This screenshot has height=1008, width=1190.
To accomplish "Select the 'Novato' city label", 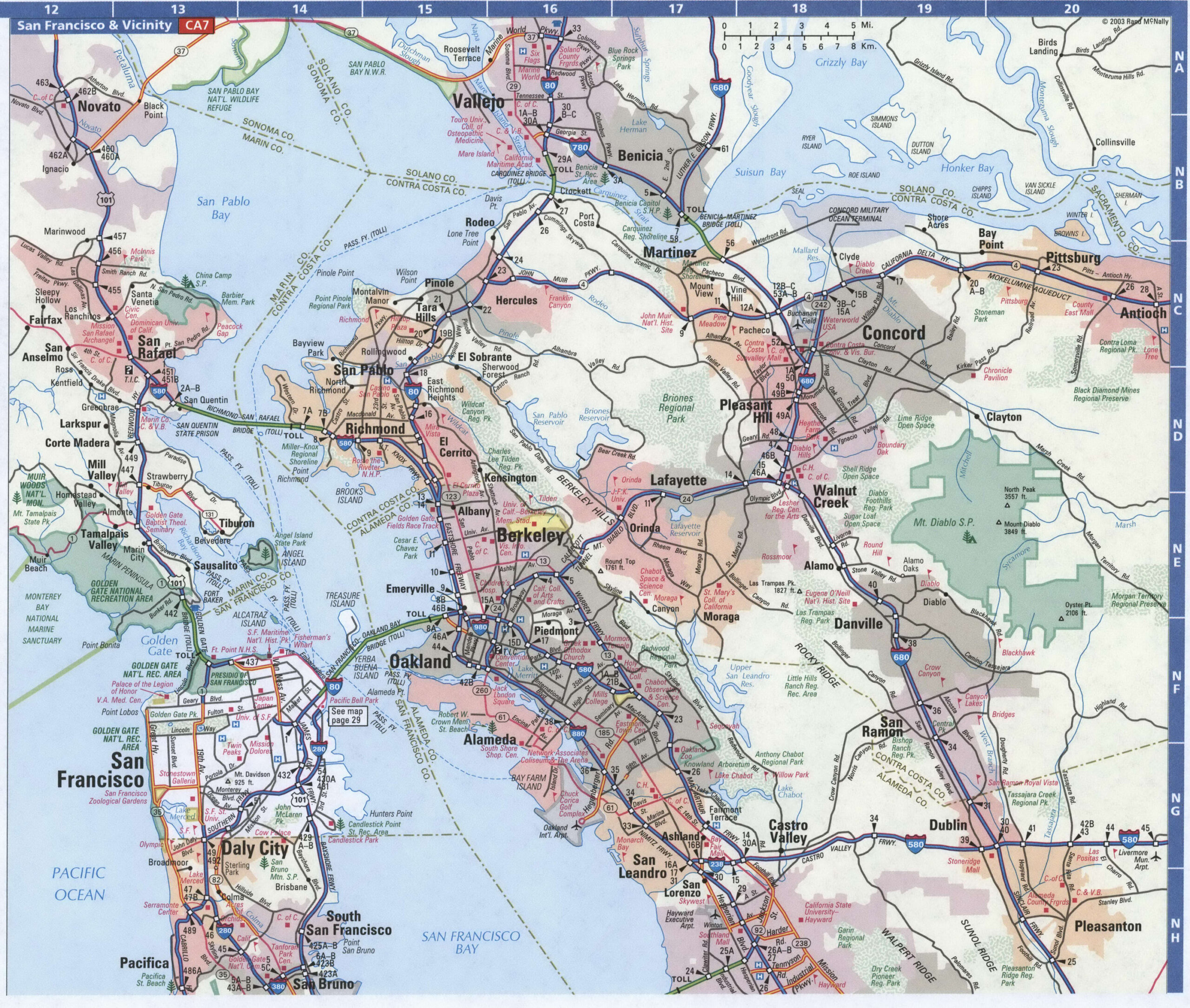I will point(99,106).
